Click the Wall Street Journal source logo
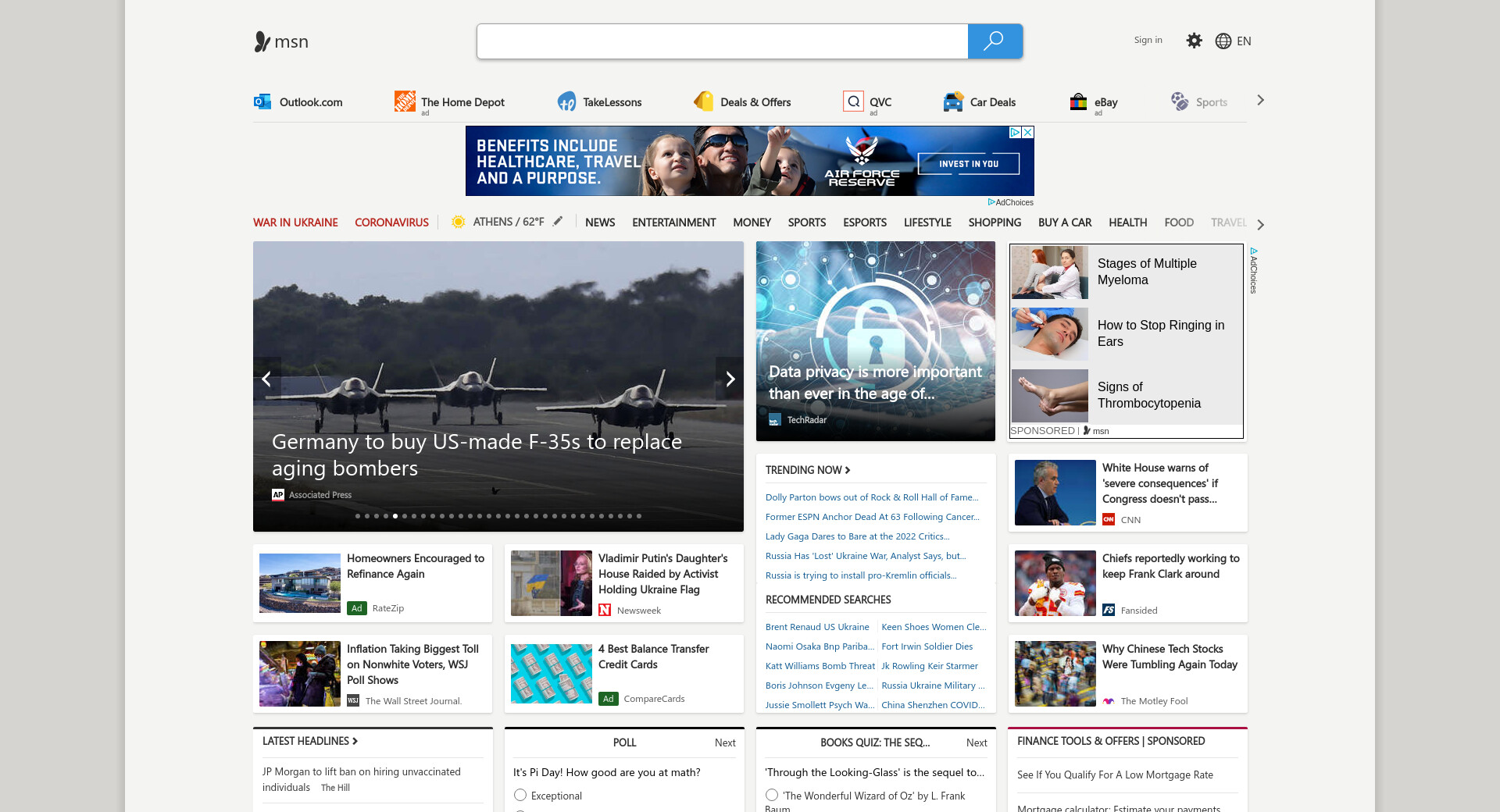Screen dimensions: 1500x812 point(353,700)
